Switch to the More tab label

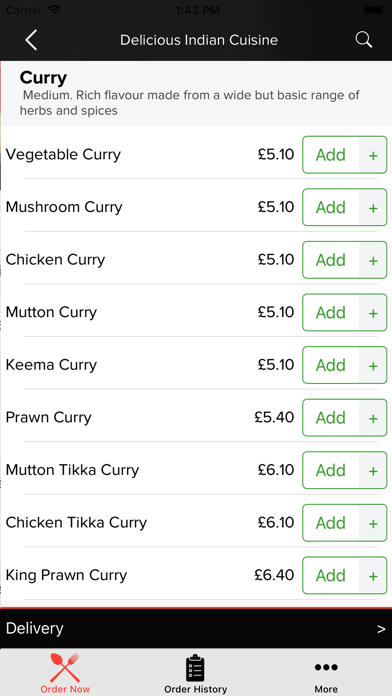coord(326,689)
